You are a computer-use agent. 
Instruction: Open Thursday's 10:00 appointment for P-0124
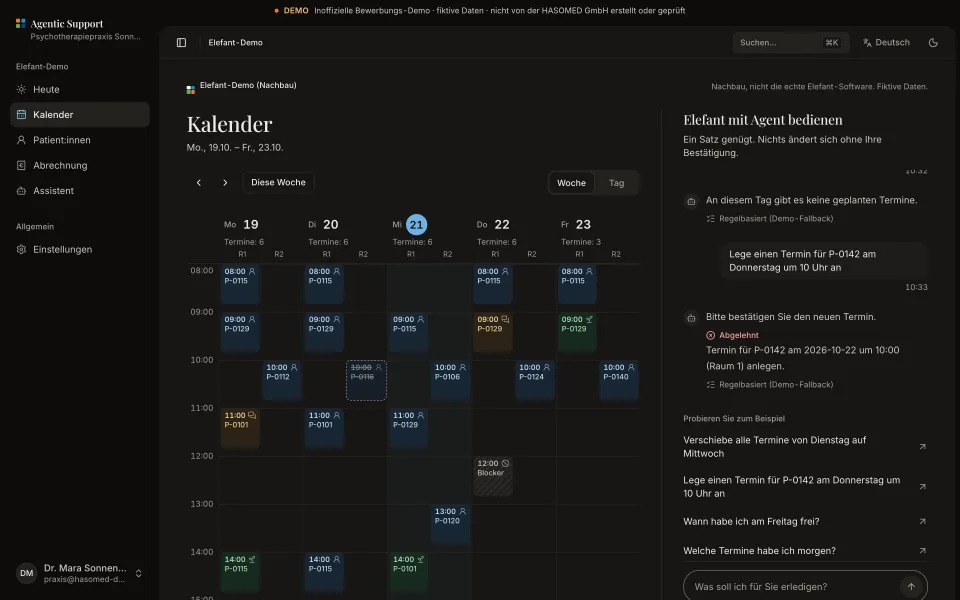point(535,381)
